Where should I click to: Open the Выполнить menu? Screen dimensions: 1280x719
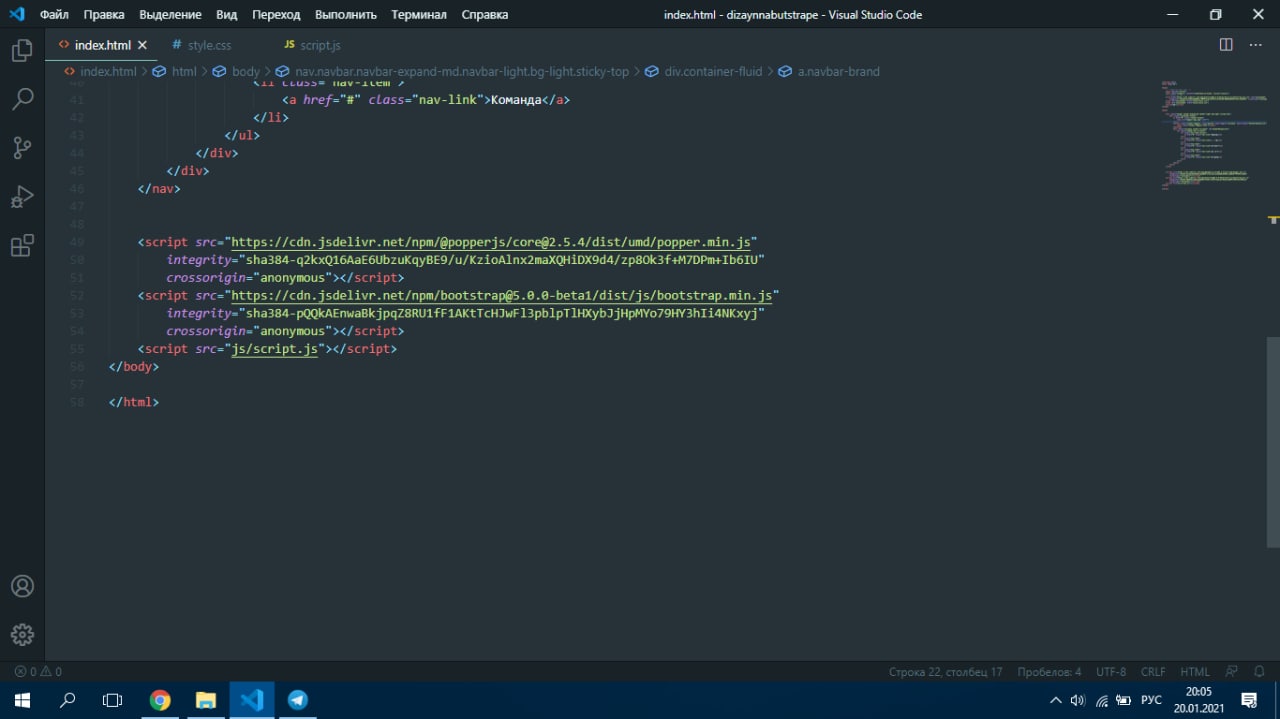[346, 15]
